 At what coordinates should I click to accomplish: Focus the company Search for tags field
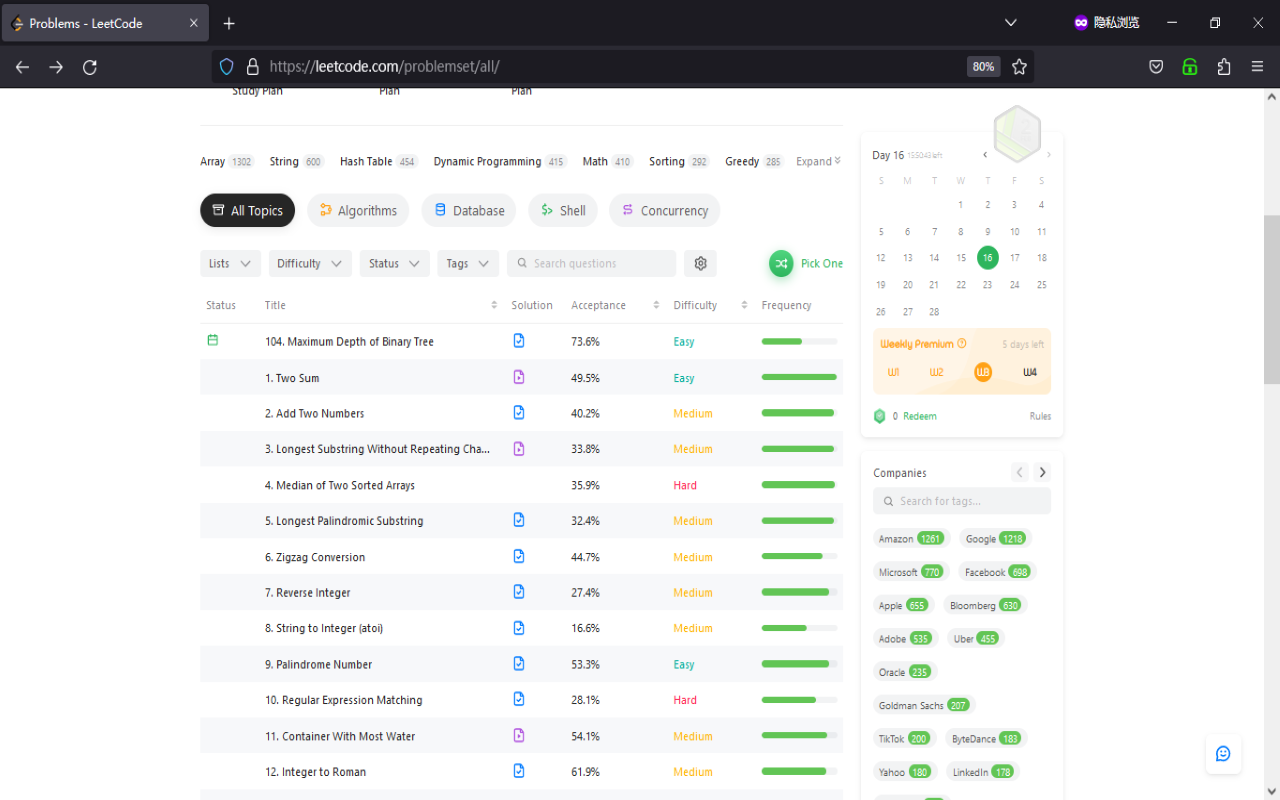coord(962,501)
